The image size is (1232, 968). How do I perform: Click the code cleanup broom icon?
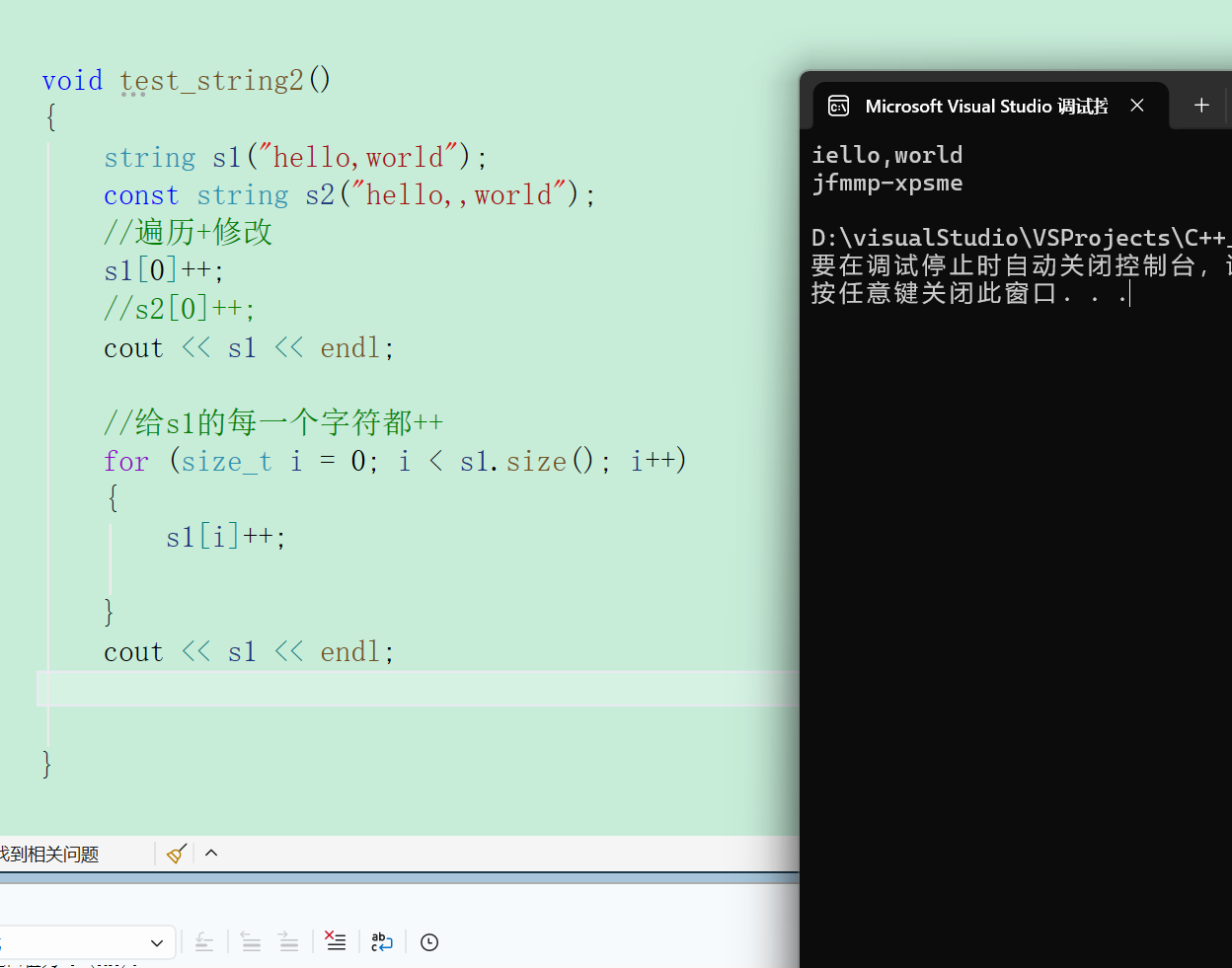[x=177, y=854]
